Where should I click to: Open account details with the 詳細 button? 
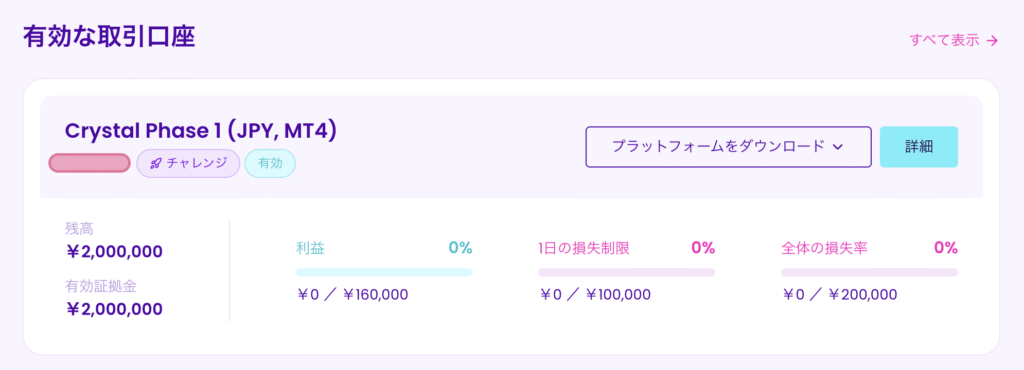pos(919,147)
